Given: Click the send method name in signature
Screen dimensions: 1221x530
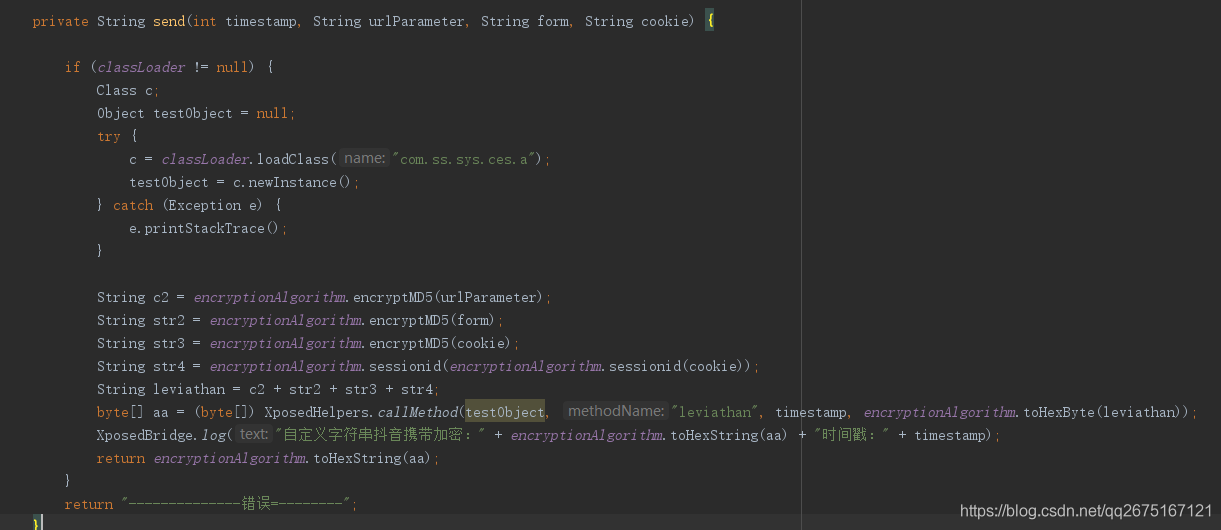Looking at the screenshot, I should 168,21.
